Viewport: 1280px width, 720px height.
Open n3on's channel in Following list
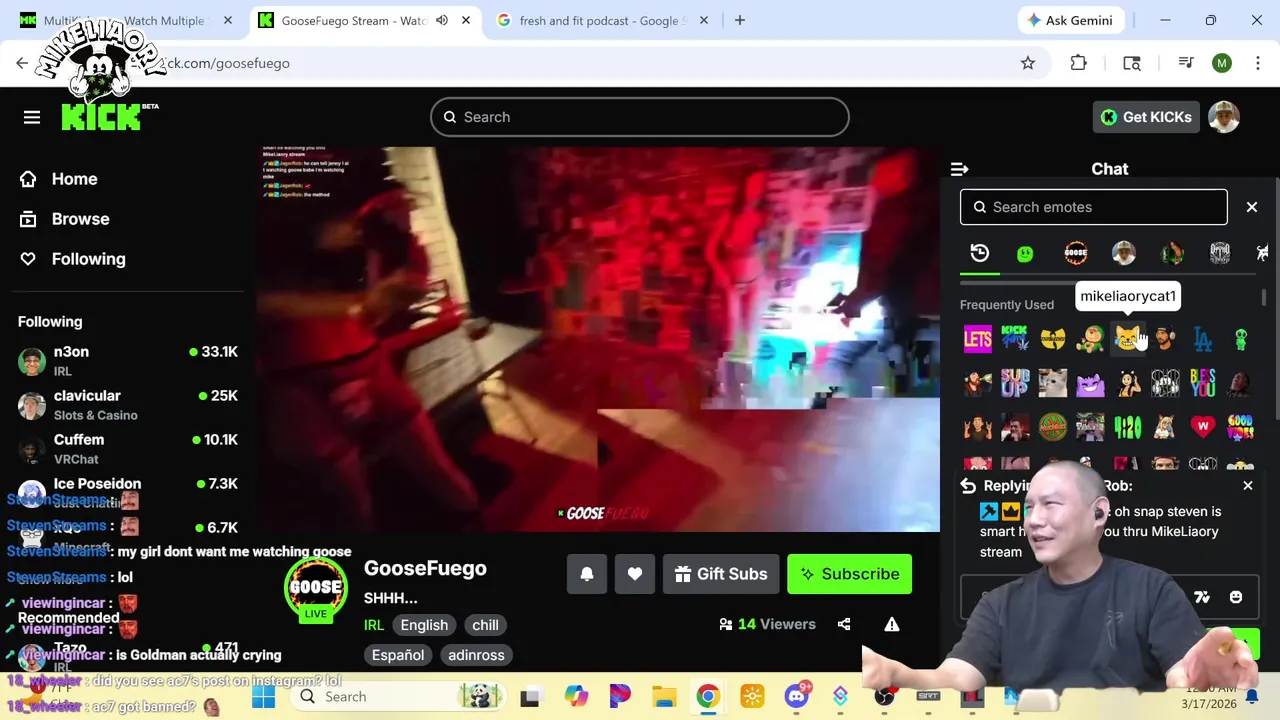pos(128,361)
